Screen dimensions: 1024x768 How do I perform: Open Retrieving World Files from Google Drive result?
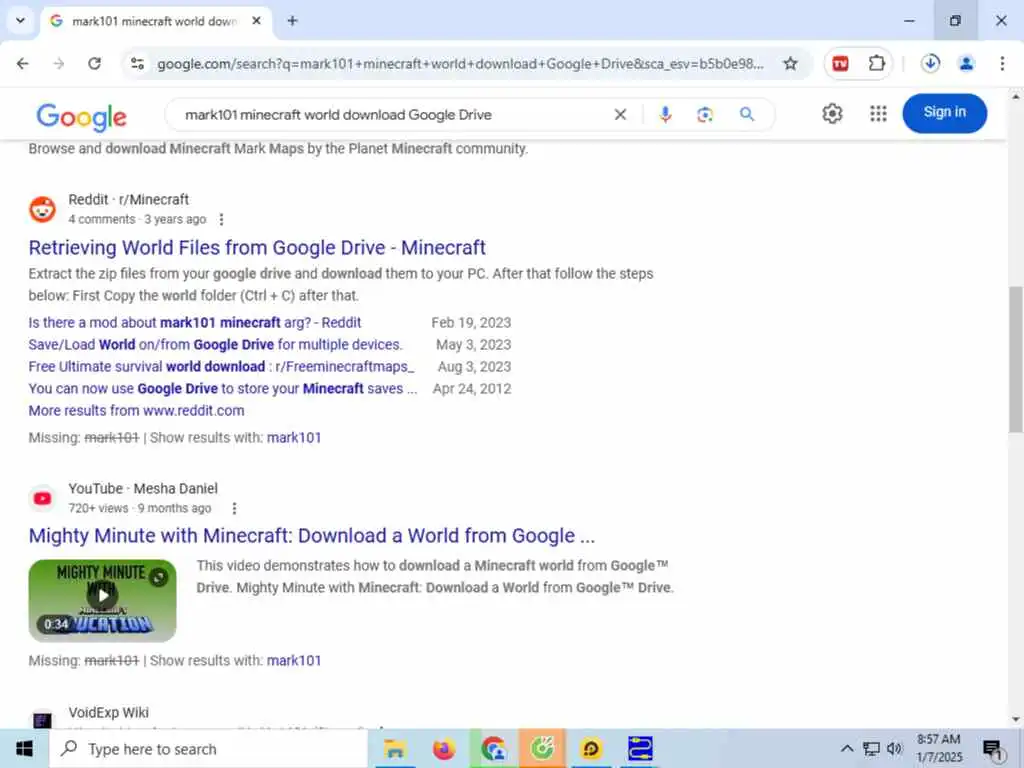(x=257, y=248)
